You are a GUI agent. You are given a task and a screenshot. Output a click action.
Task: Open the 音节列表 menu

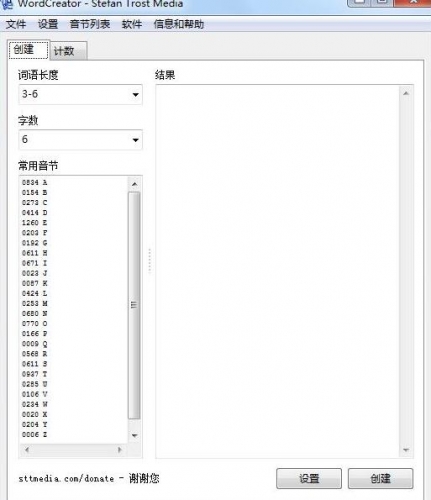click(90, 24)
